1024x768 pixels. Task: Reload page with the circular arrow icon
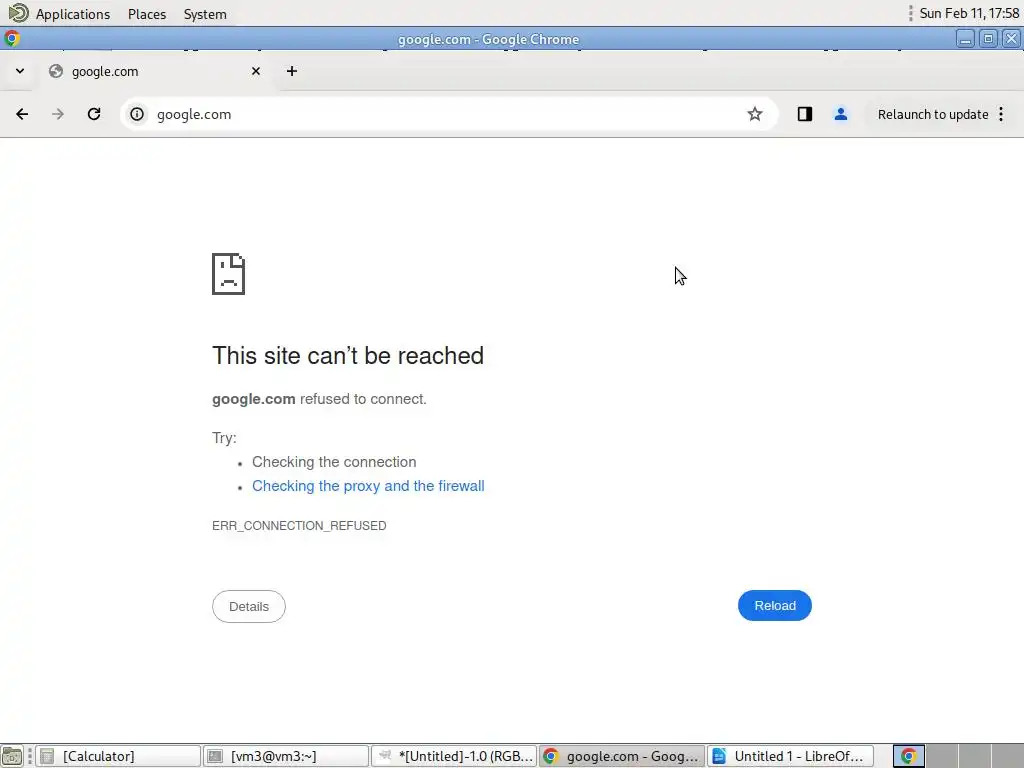(94, 114)
